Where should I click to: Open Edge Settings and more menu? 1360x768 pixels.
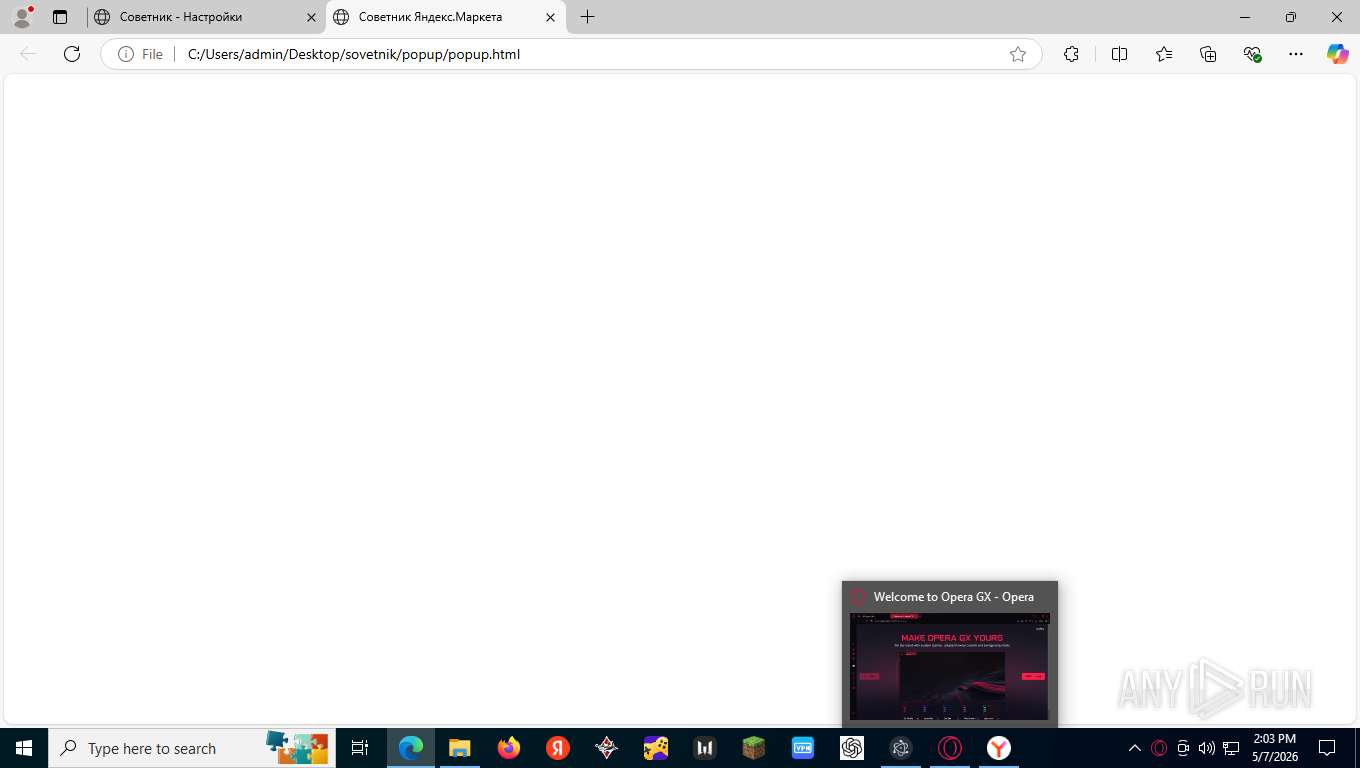click(x=1296, y=54)
